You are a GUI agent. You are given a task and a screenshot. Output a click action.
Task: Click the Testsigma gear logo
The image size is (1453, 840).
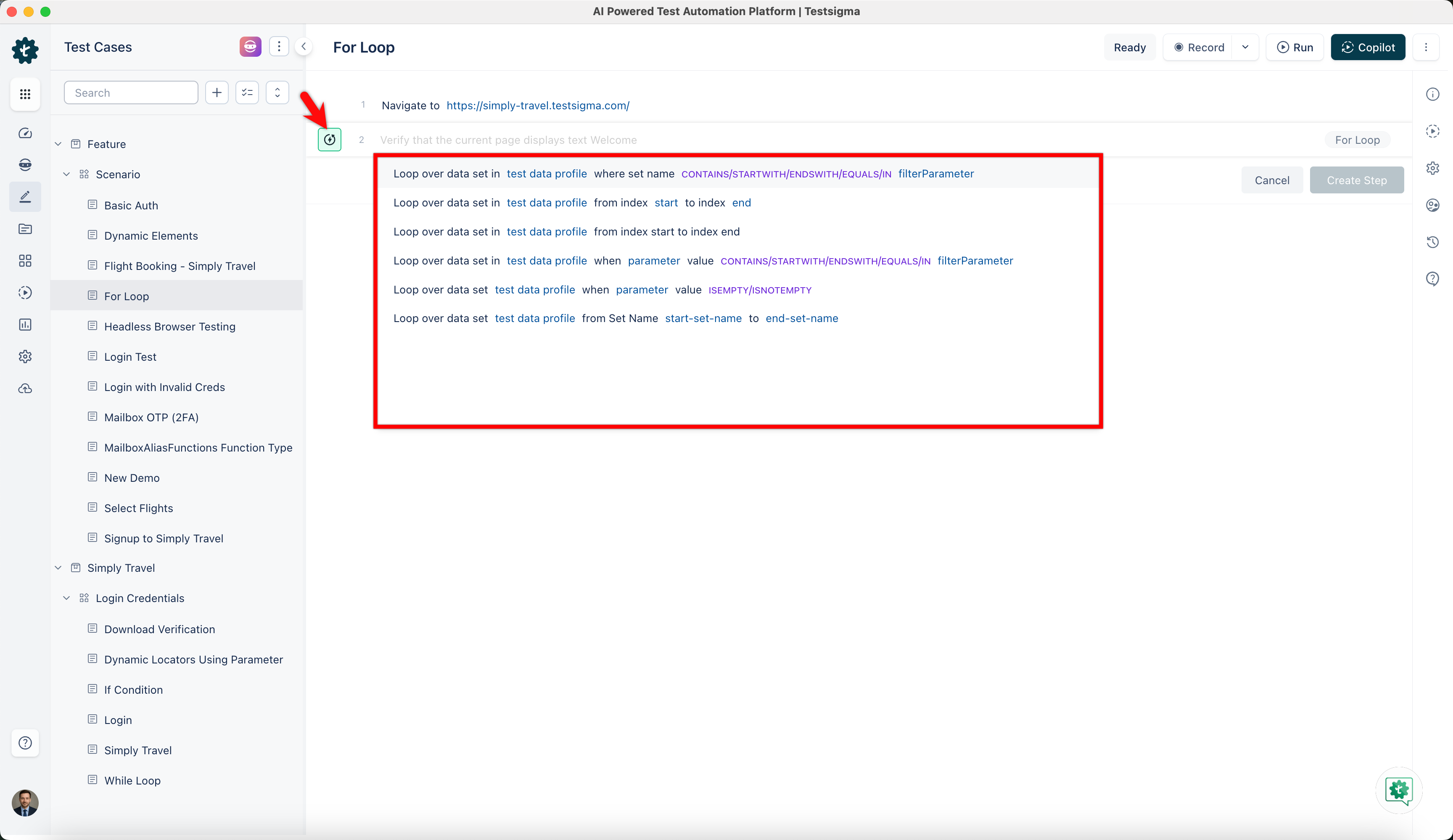tap(25, 50)
